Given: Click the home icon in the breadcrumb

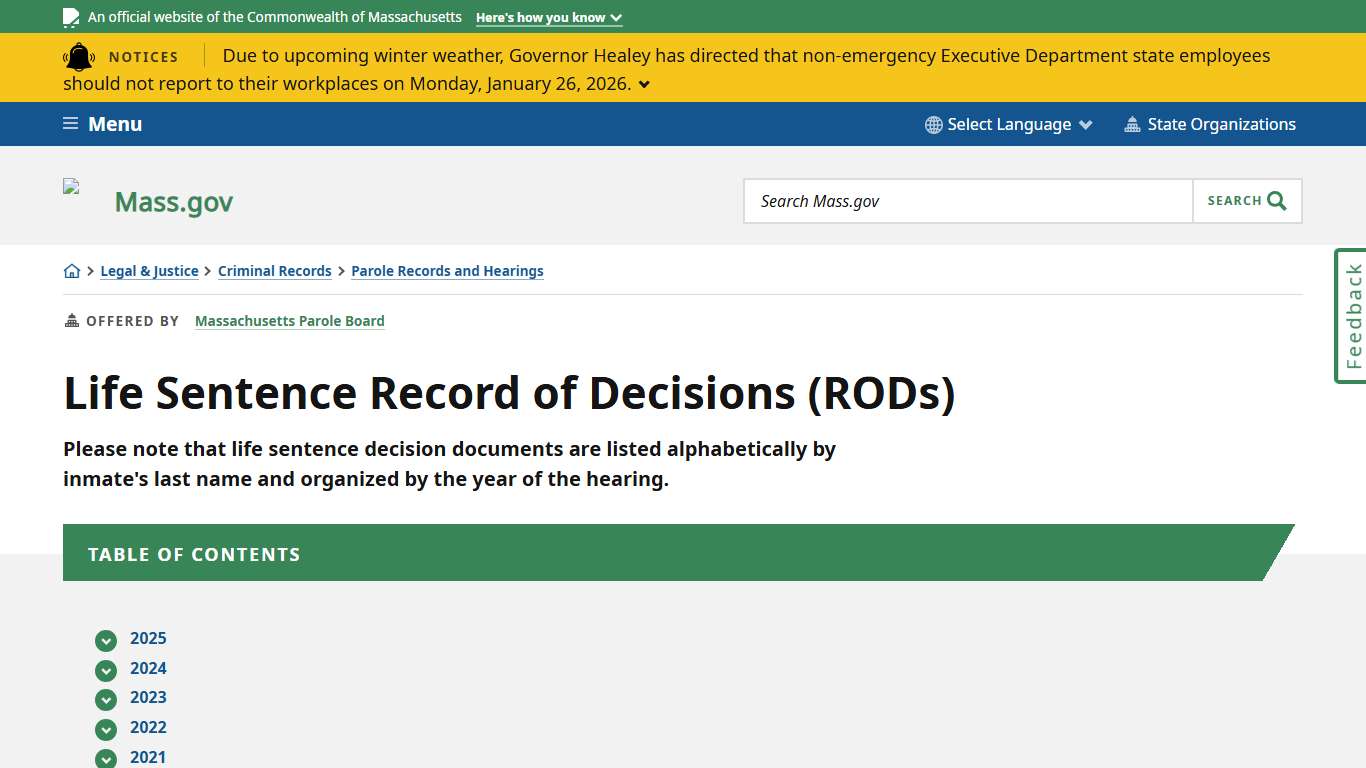Looking at the screenshot, I should [72, 270].
